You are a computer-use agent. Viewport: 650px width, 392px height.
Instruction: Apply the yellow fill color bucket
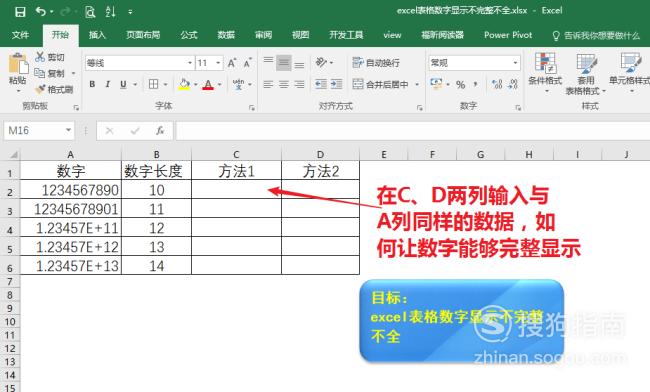pyautogui.click(x=184, y=85)
